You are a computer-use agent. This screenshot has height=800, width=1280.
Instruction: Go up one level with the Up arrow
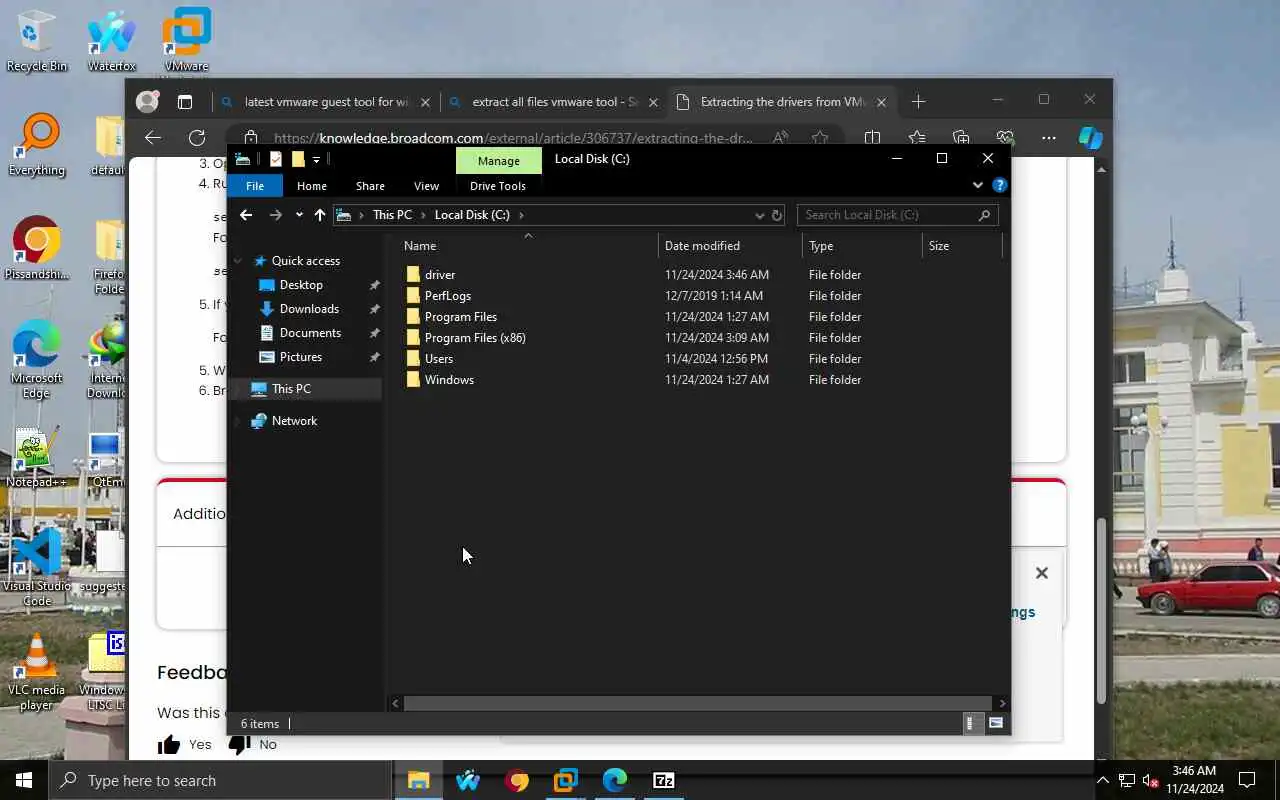point(320,215)
